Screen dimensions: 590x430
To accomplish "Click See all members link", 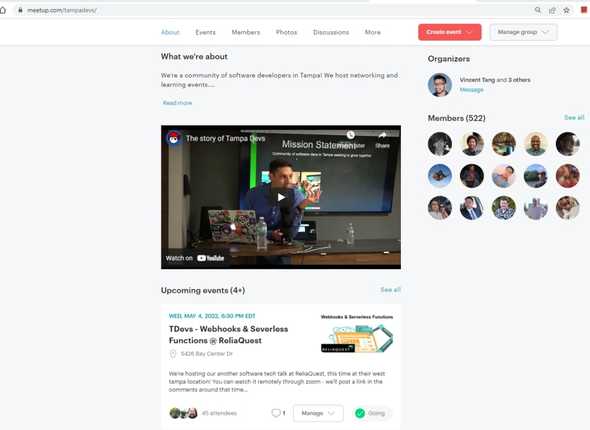I will [574, 118].
